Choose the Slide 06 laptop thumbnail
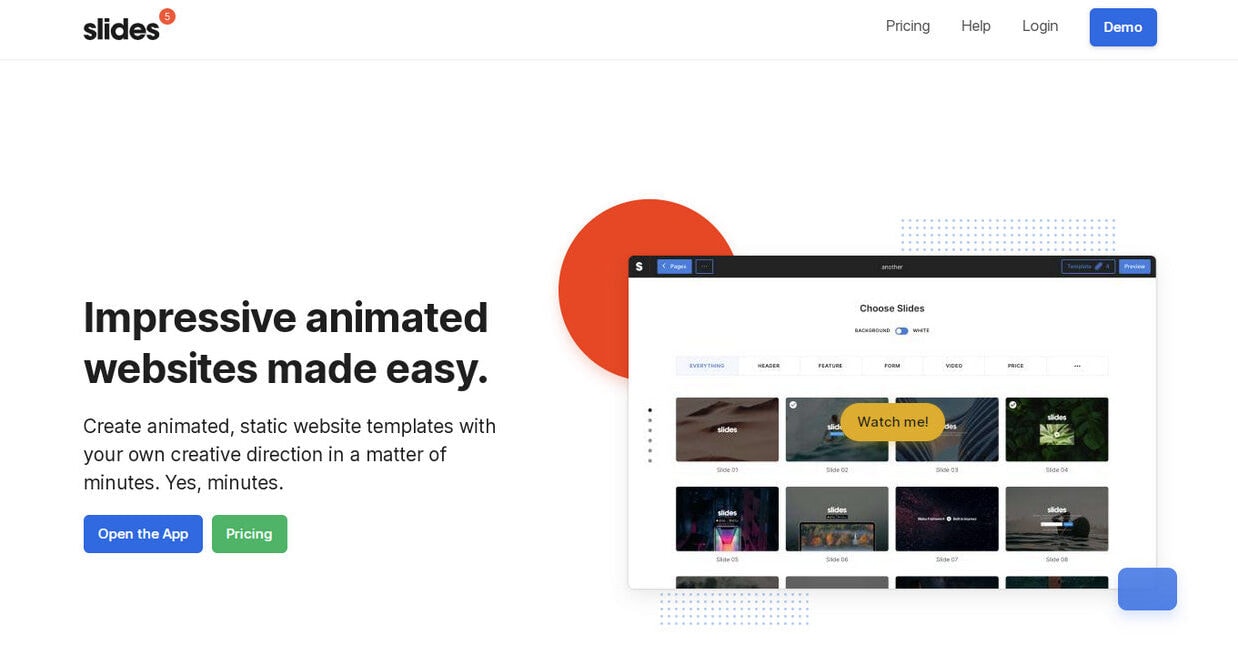 [x=837, y=519]
